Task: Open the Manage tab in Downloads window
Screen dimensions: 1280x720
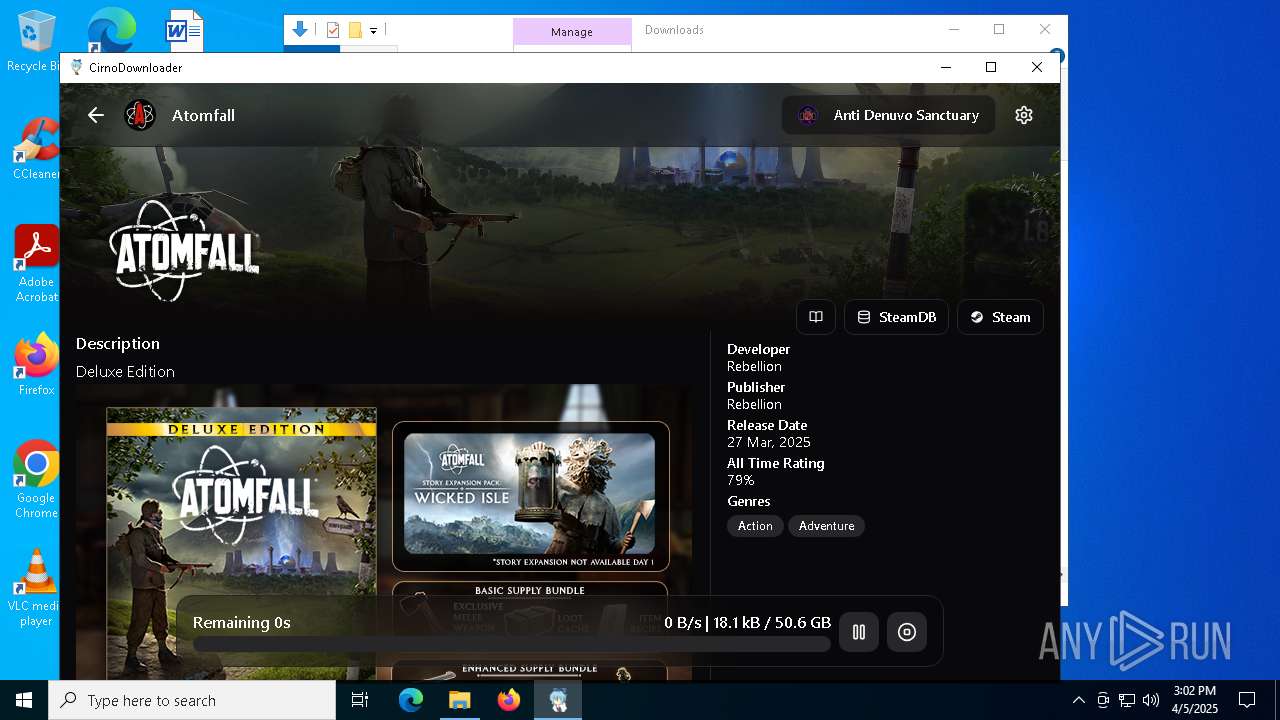Action: [x=572, y=32]
